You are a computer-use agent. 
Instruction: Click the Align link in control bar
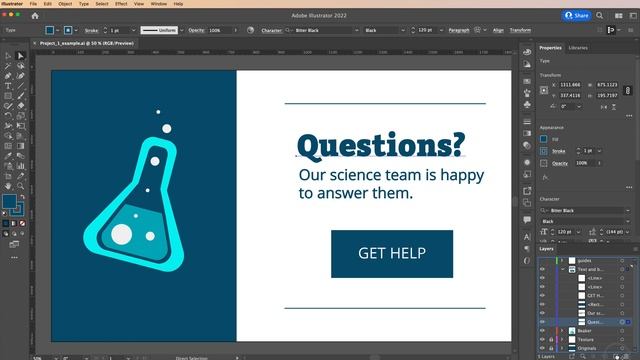[498, 30]
